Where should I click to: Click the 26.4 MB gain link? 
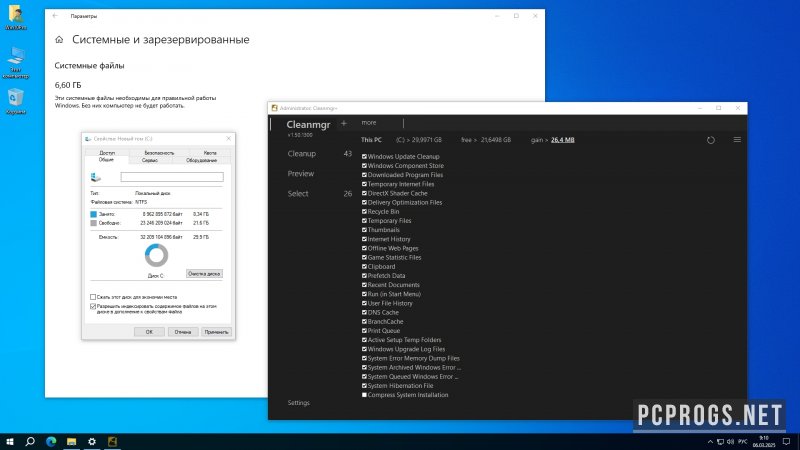[x=563, y=140]
